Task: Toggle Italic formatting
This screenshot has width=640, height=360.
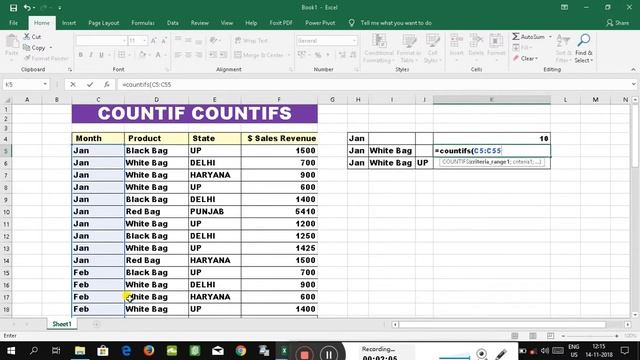Action: (91, 55)
